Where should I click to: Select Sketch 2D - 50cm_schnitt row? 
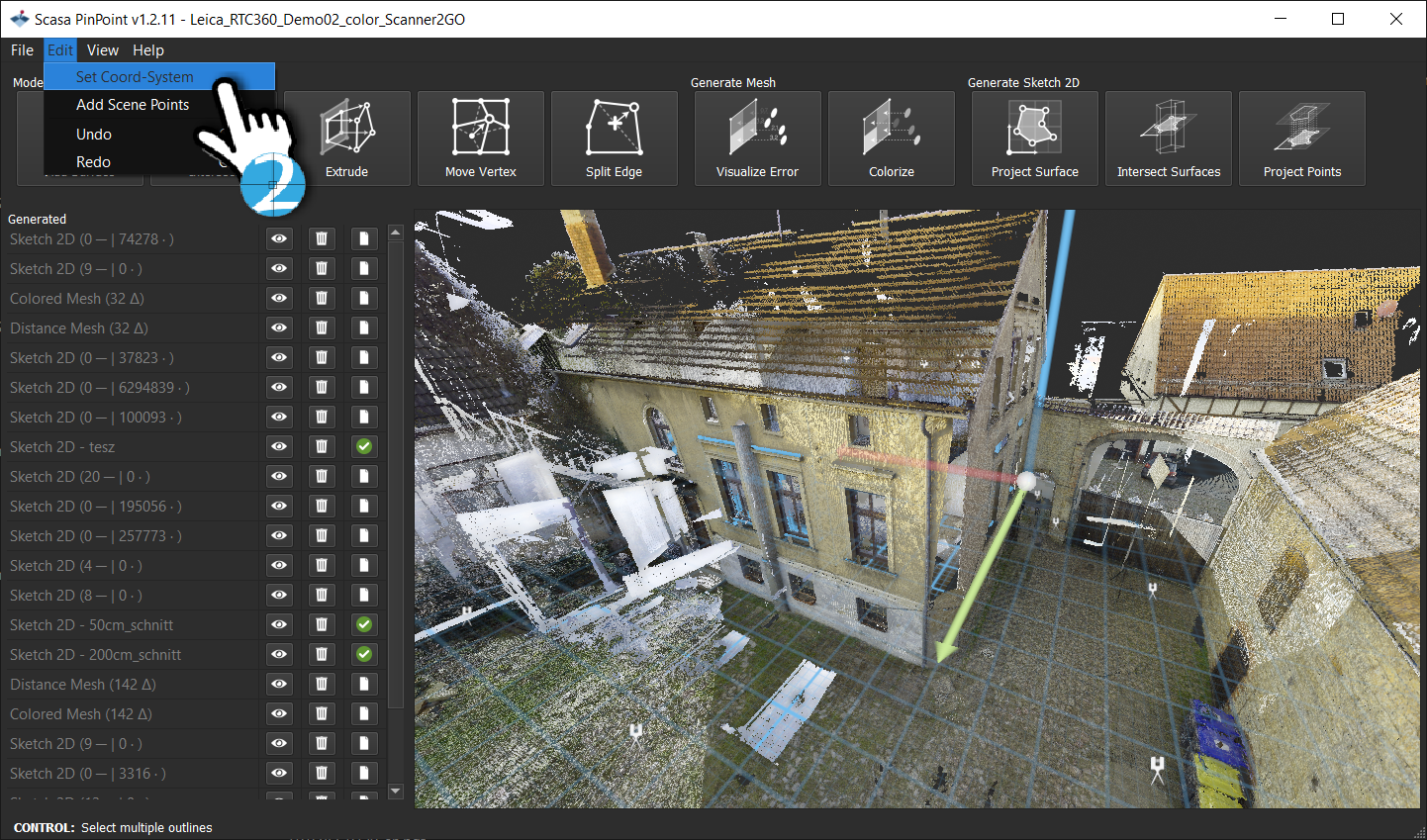(132, 625)
